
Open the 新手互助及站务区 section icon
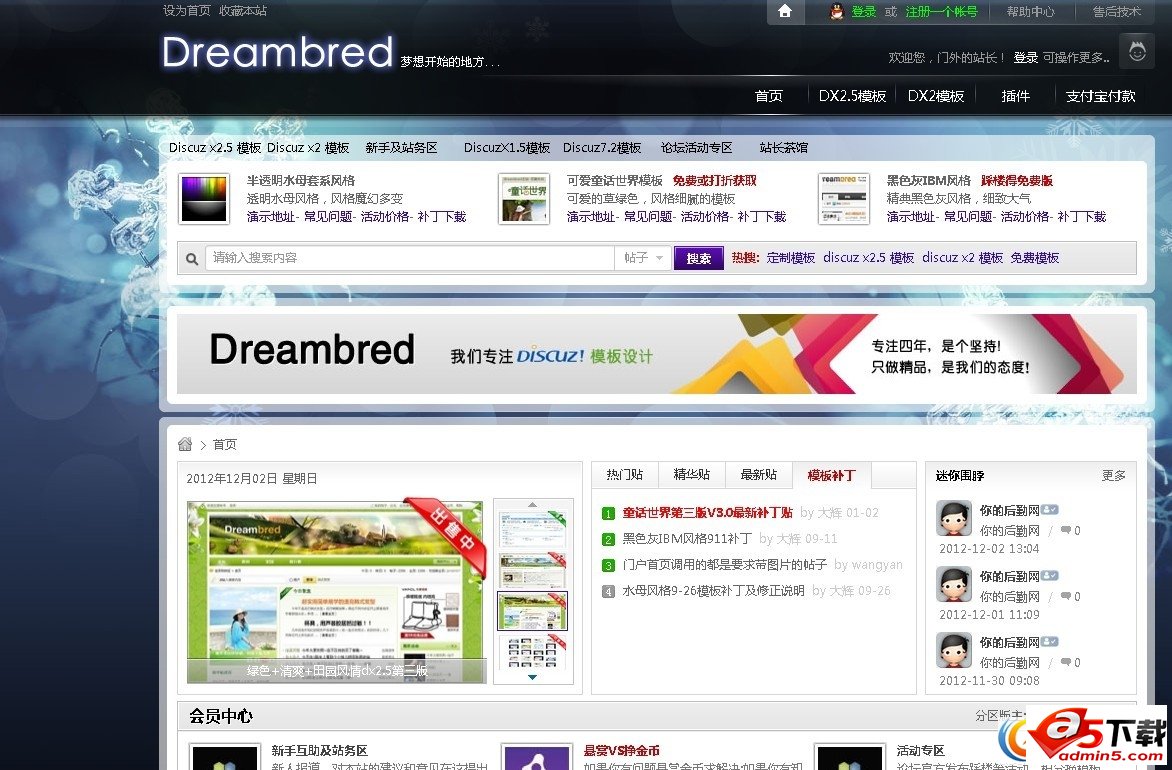[x=224, y=757]
